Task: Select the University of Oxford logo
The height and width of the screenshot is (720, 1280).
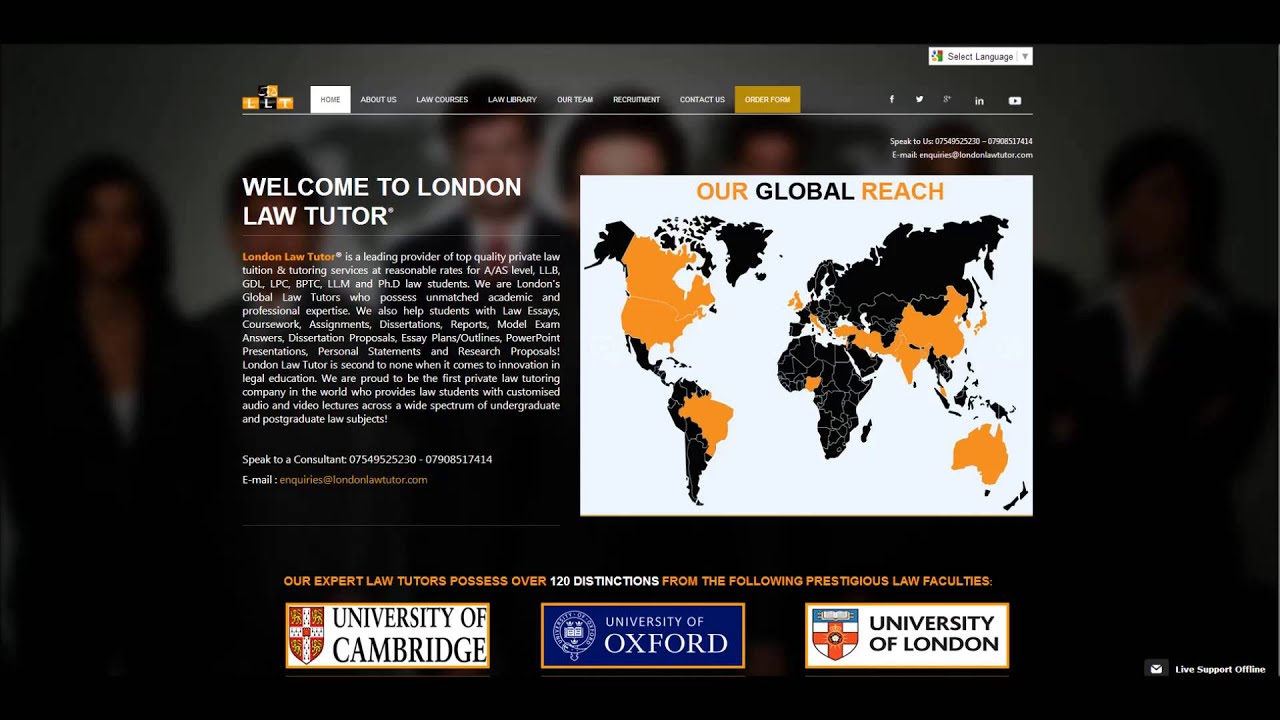Action: pyautogui.click(x=643, y=635)
